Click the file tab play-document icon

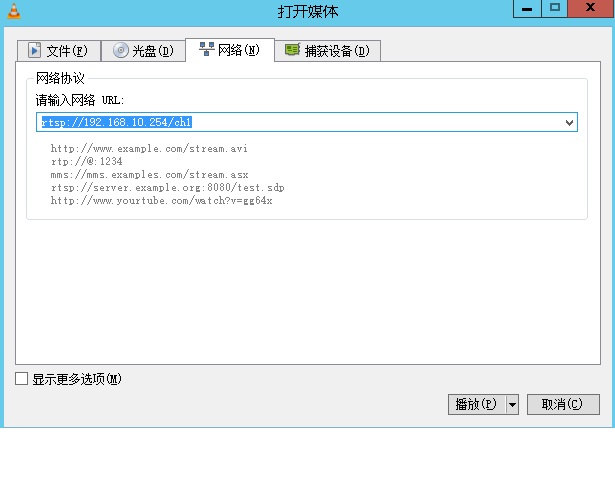35,50
